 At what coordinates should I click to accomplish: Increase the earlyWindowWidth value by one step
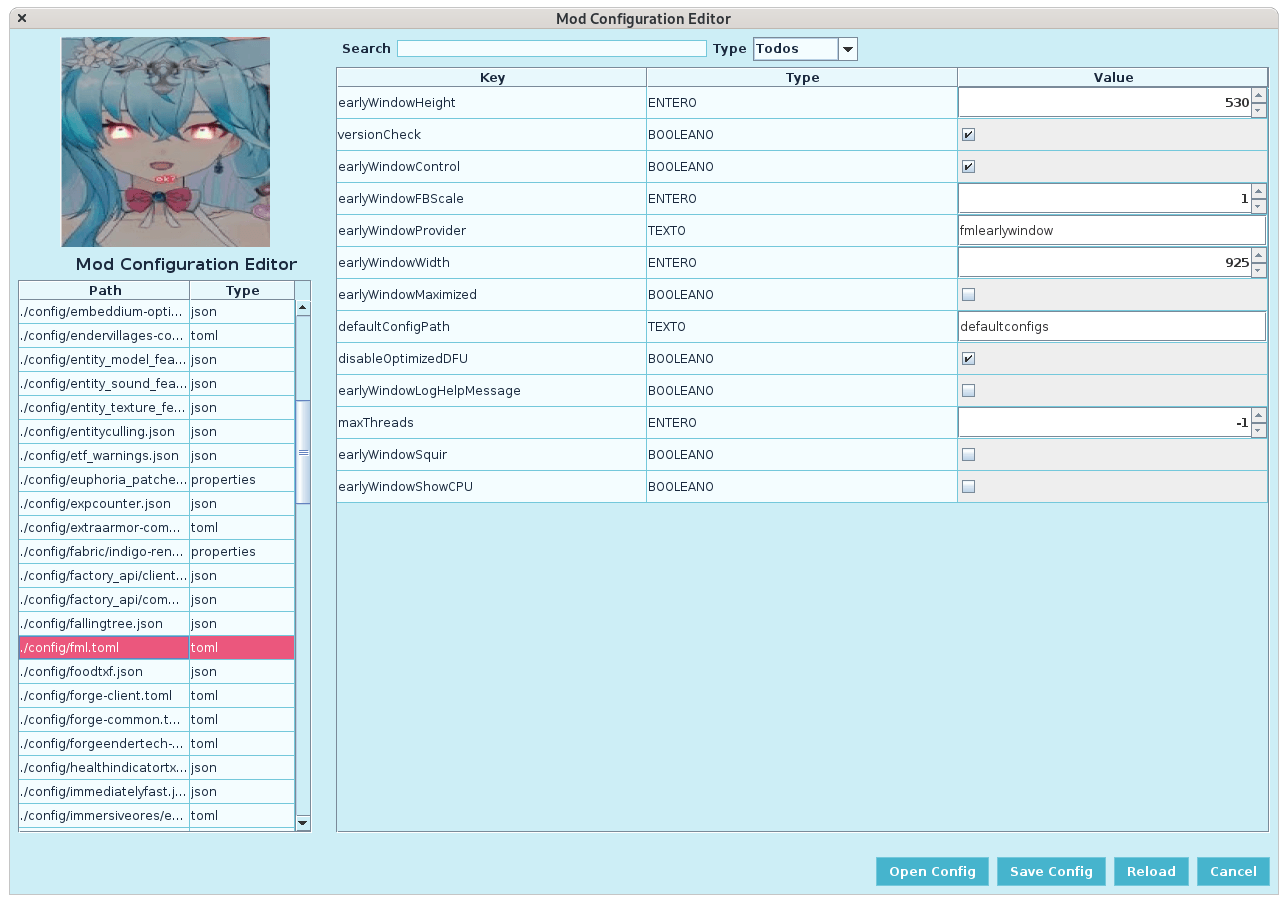coord(1259,255)
